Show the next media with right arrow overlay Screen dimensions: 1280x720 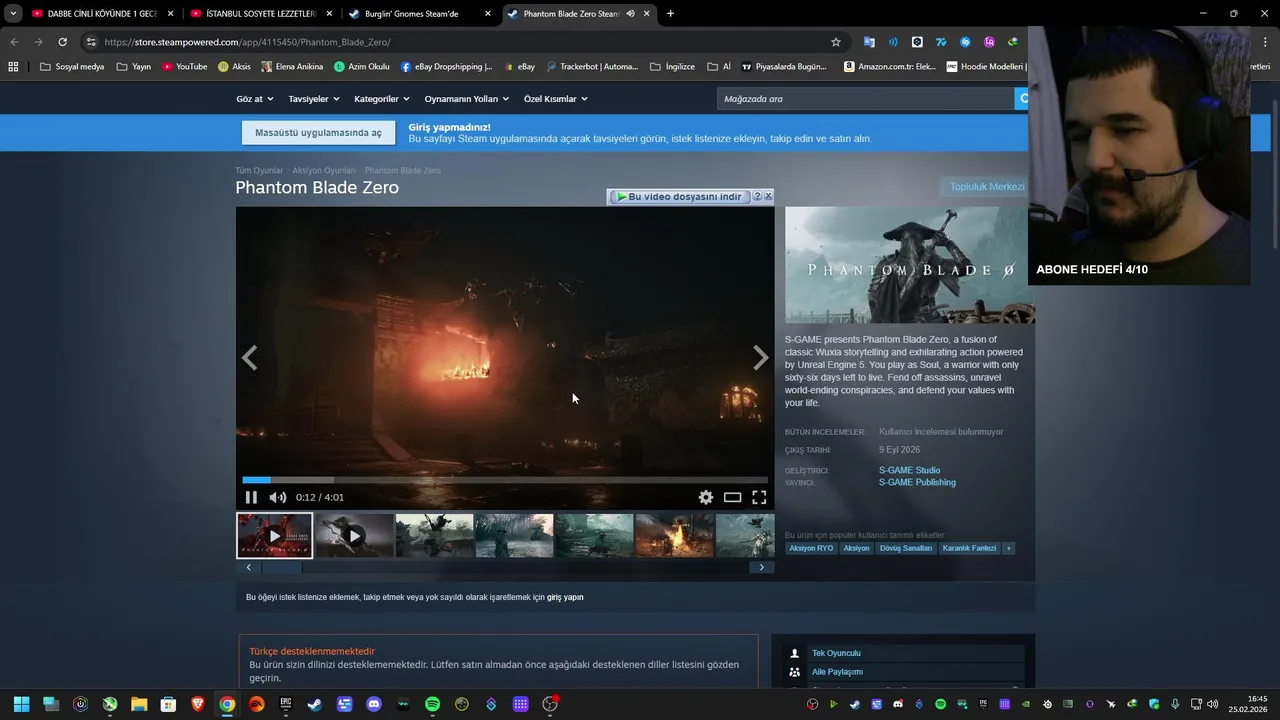pos(761,357)
